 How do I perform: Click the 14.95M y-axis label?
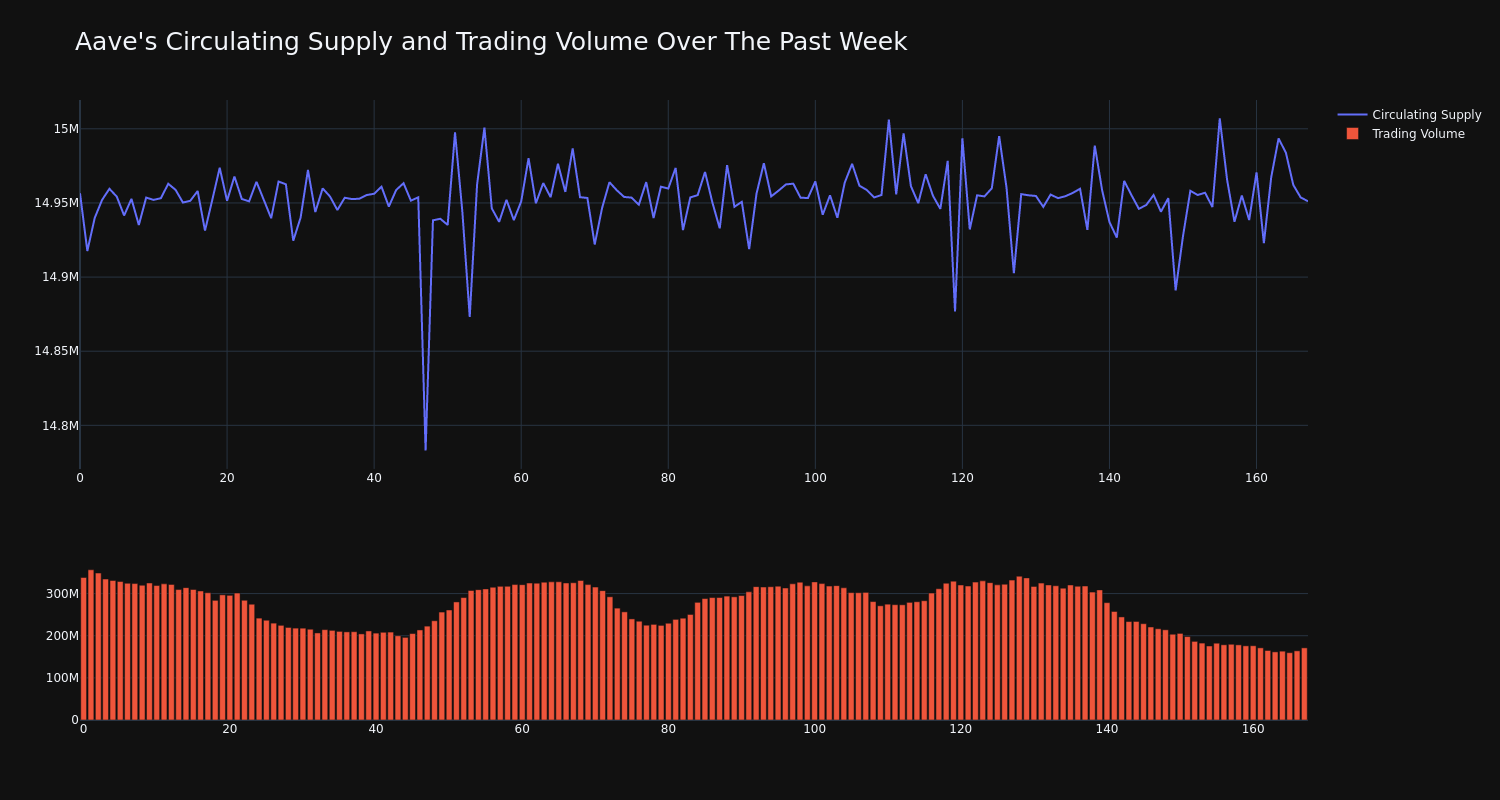[x=56, y=203]
